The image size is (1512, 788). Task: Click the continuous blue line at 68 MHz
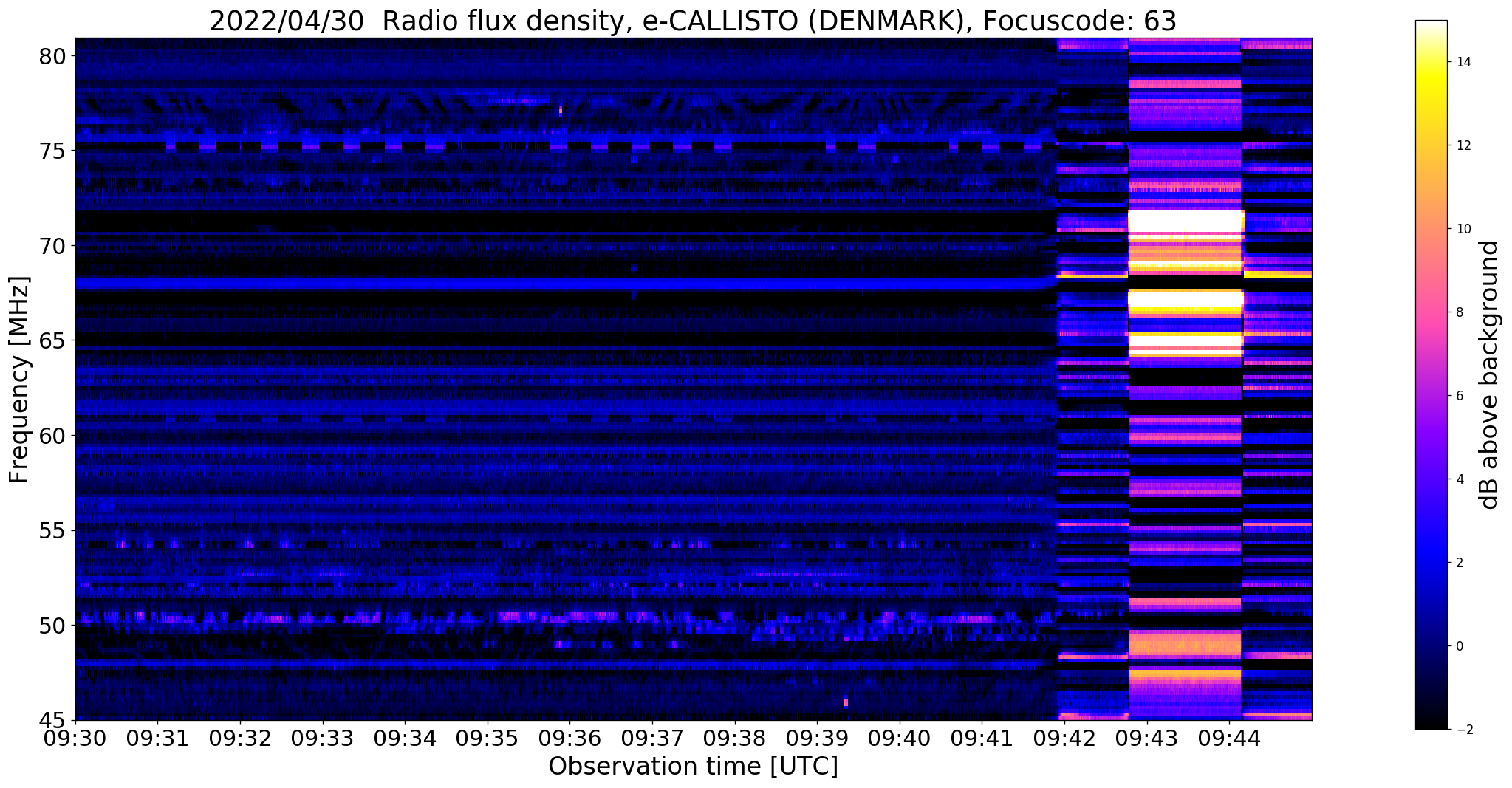pos(565,284)
